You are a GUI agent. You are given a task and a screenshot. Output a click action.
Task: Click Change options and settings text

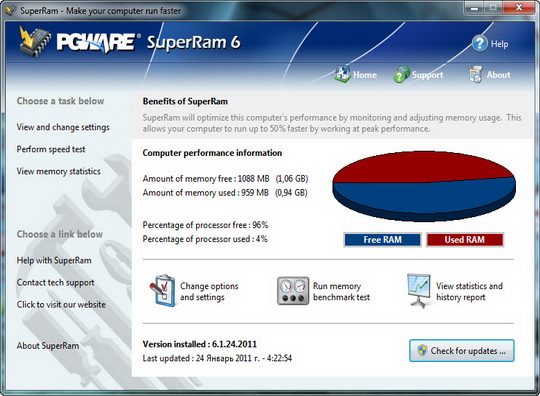[x=209, y=292]
